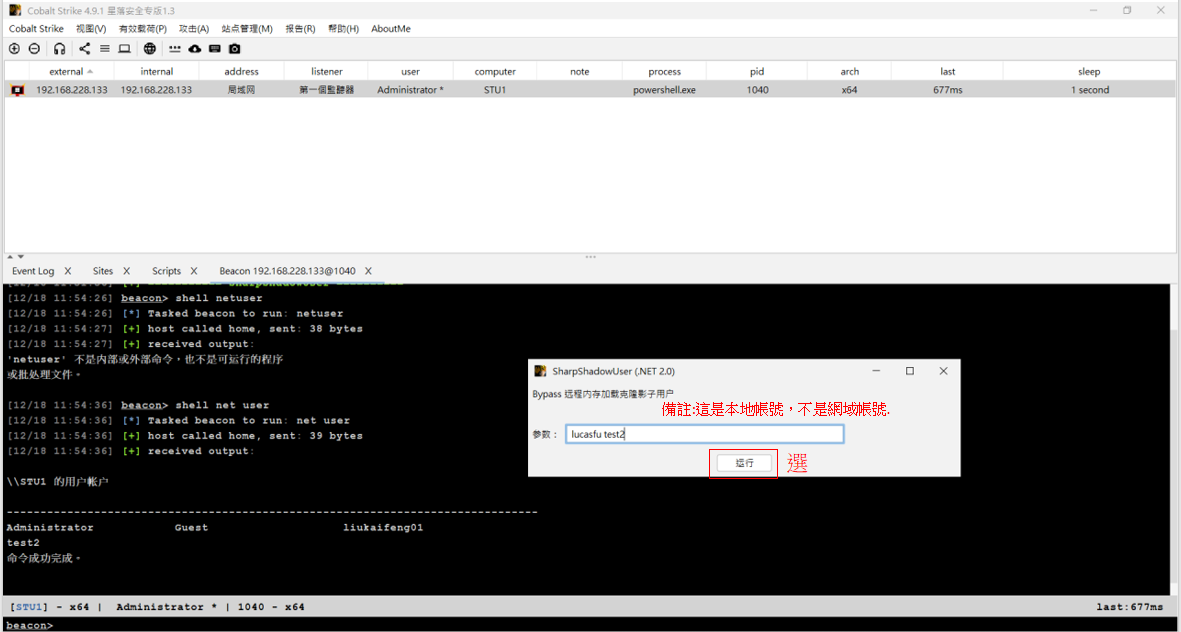
Task: Click the 第一個監聽器 listener cell
Action: (327, 90)
